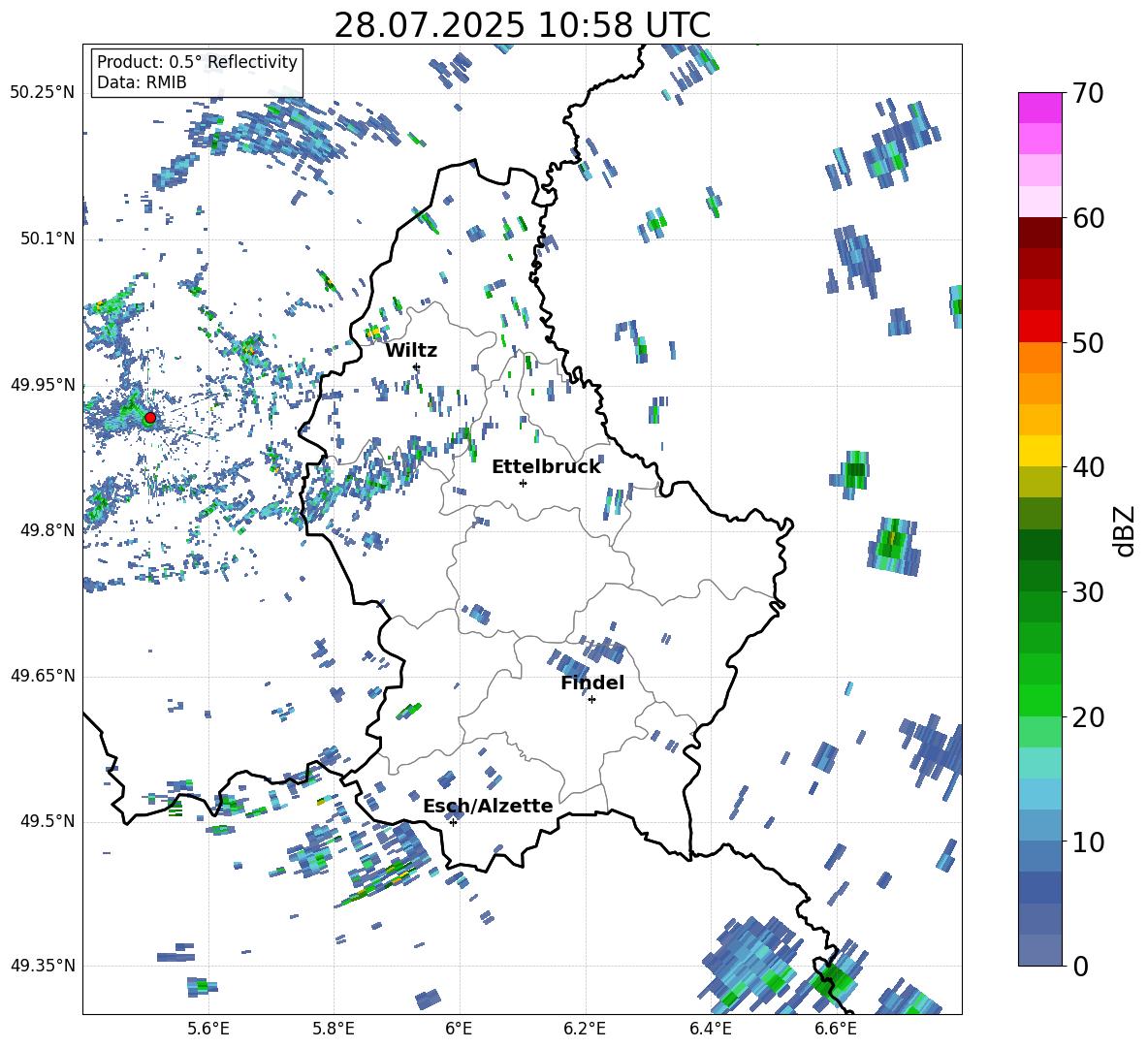
Task: Click the Findel city label
Action: (592, 683)
